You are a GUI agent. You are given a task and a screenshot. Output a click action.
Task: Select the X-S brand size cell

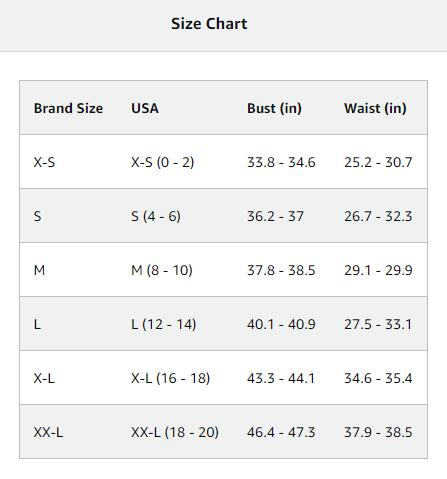pos(44,162)
